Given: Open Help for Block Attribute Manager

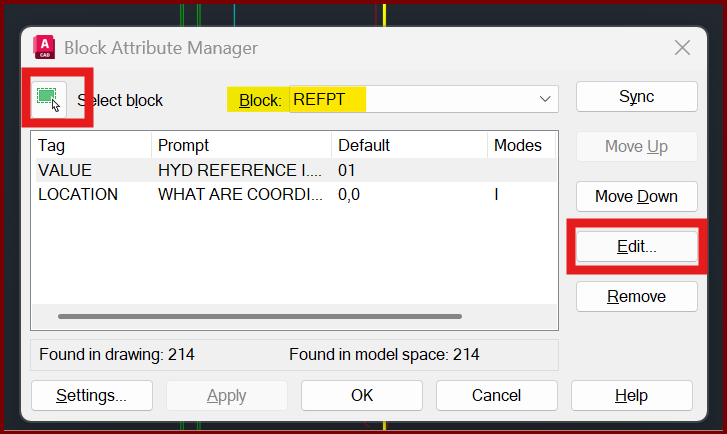Looking at the screenshot, I should click(631, 396).
